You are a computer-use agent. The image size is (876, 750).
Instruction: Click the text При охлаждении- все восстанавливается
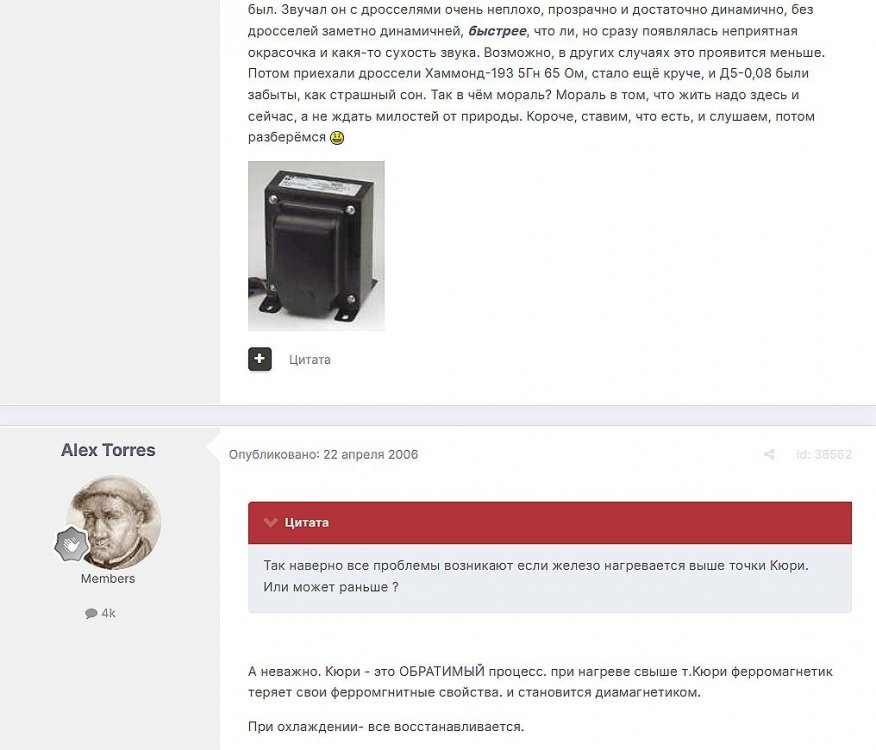point(386,727)
